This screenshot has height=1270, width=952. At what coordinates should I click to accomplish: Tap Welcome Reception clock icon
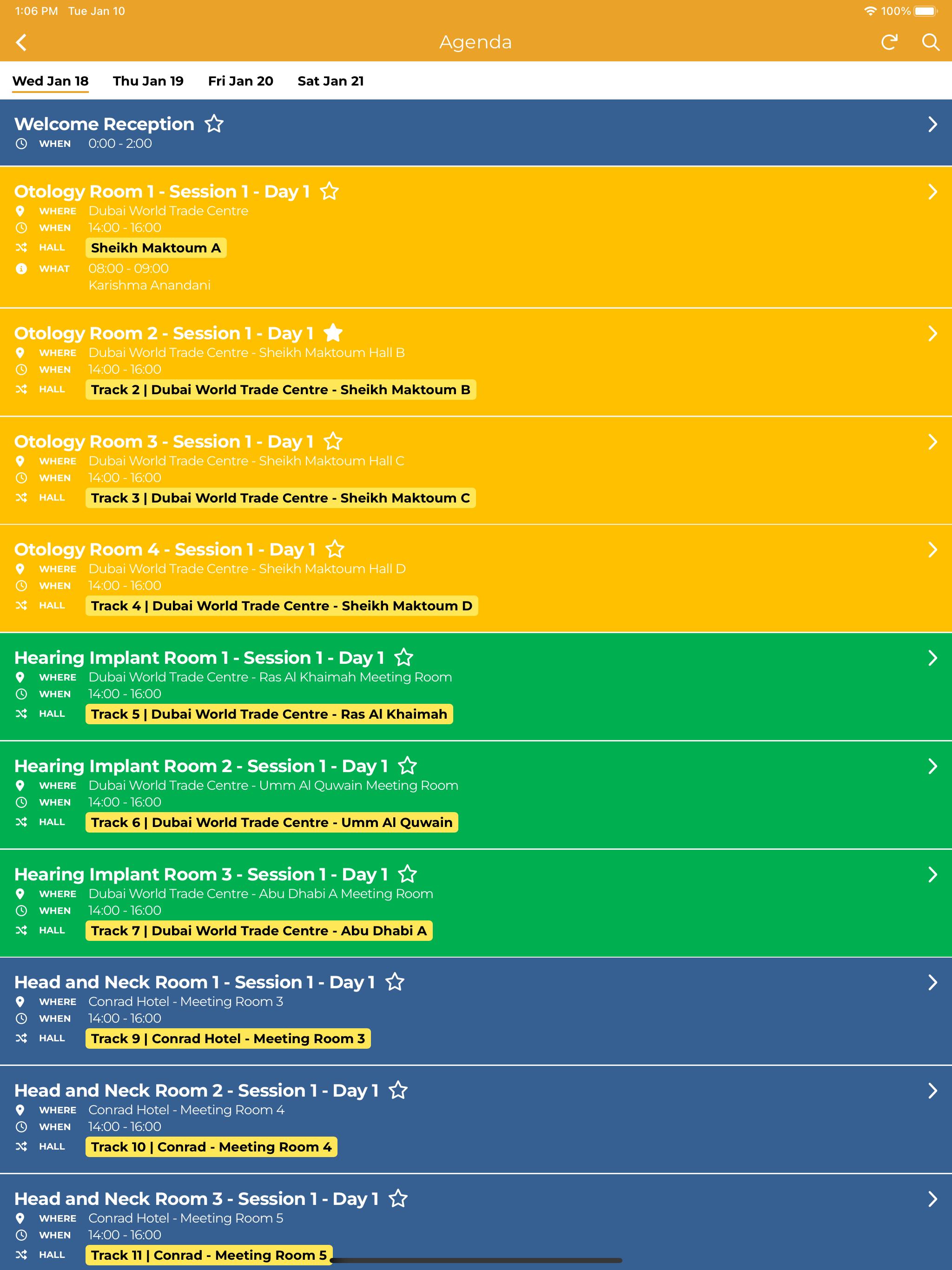(21, 144)
